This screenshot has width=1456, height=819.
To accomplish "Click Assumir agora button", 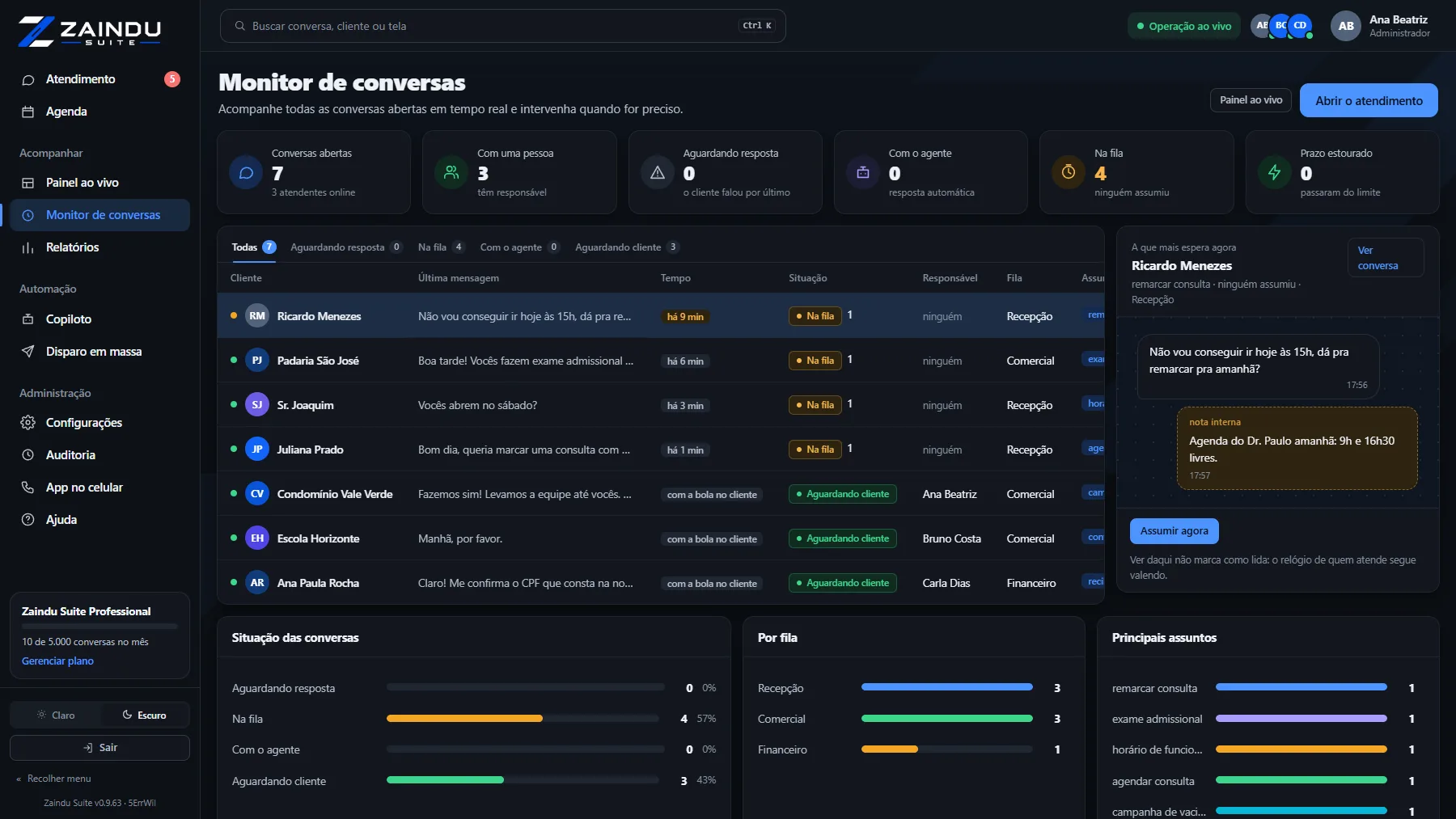I will pyautogui.click(x=1174, y=531).
